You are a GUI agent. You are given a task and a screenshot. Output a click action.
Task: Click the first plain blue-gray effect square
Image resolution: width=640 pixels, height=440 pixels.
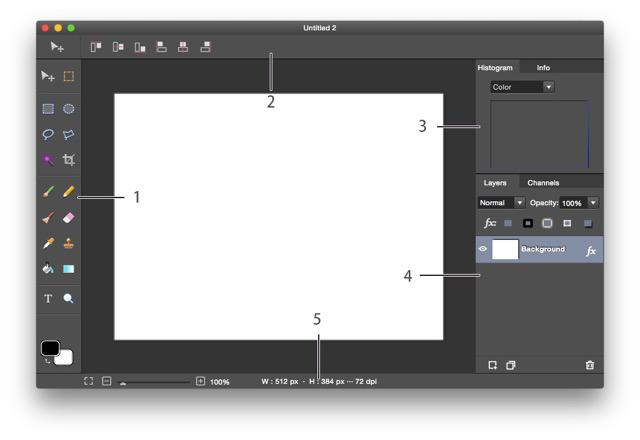508,223
